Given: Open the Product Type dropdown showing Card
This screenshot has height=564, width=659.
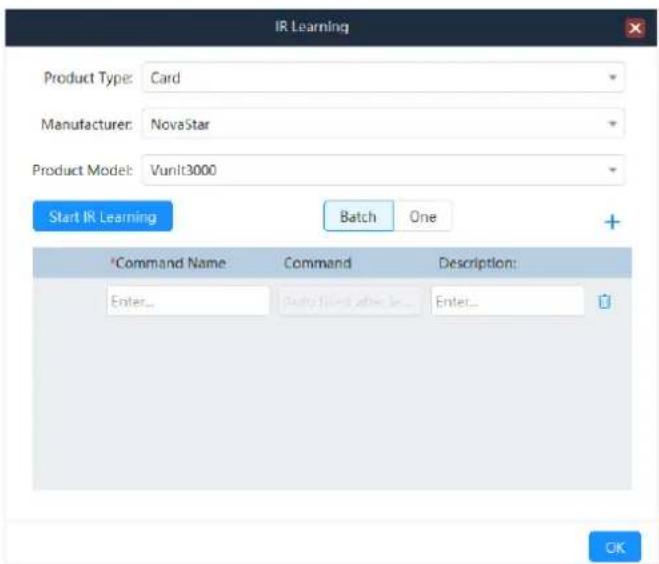Looking at the screenshot, I should 383,78.
